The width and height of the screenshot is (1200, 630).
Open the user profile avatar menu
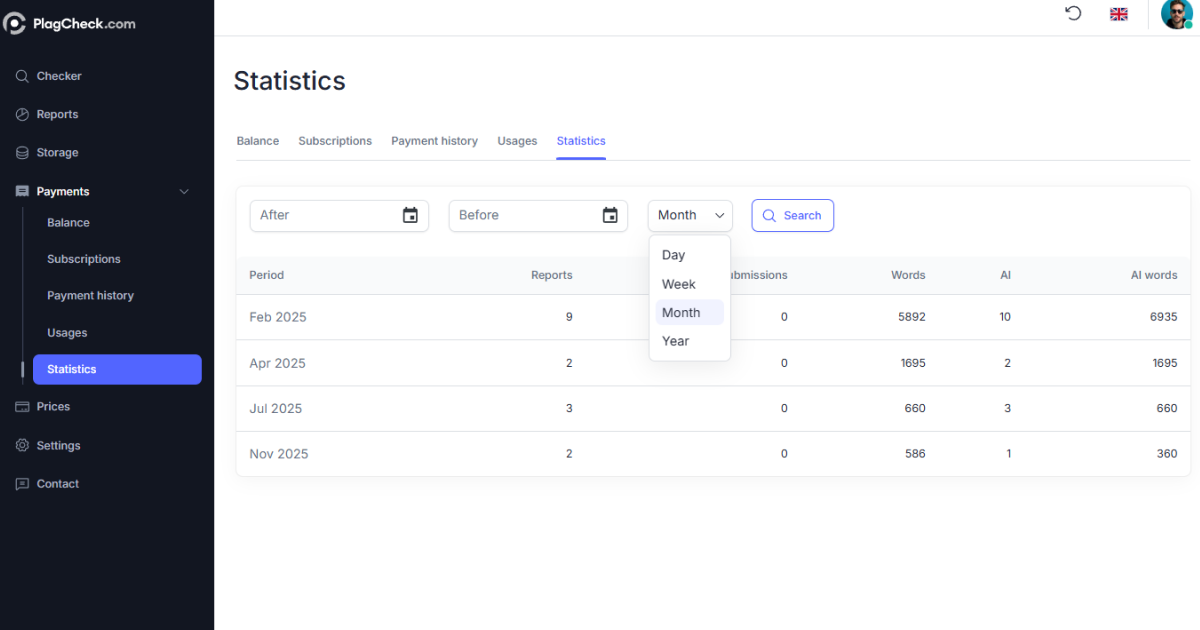[1177, 14]
